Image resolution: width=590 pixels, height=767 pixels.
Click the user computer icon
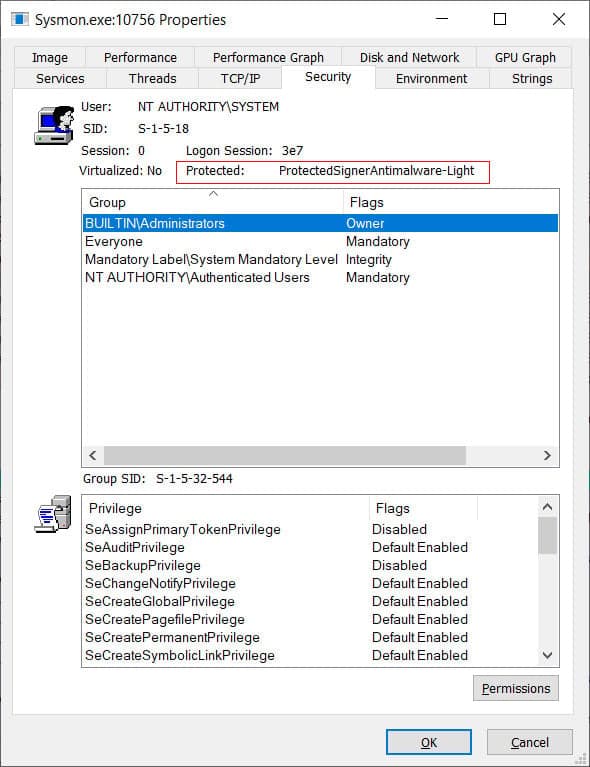pos(54,125)
